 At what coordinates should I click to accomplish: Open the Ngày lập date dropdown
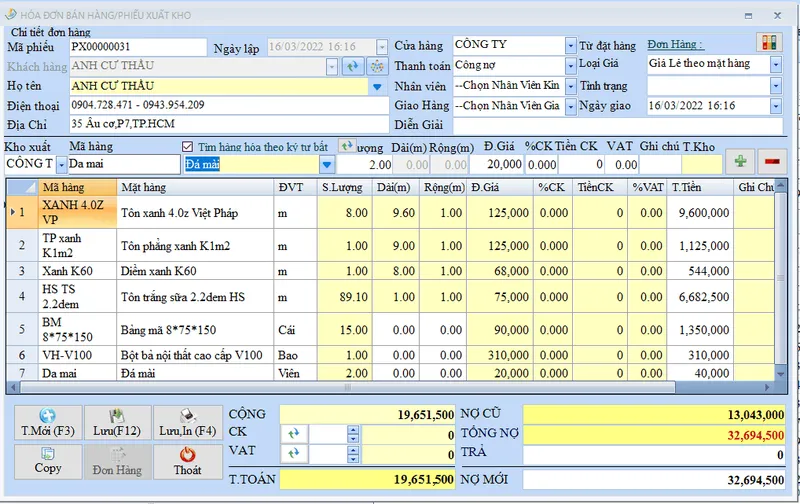coord(382,47)
